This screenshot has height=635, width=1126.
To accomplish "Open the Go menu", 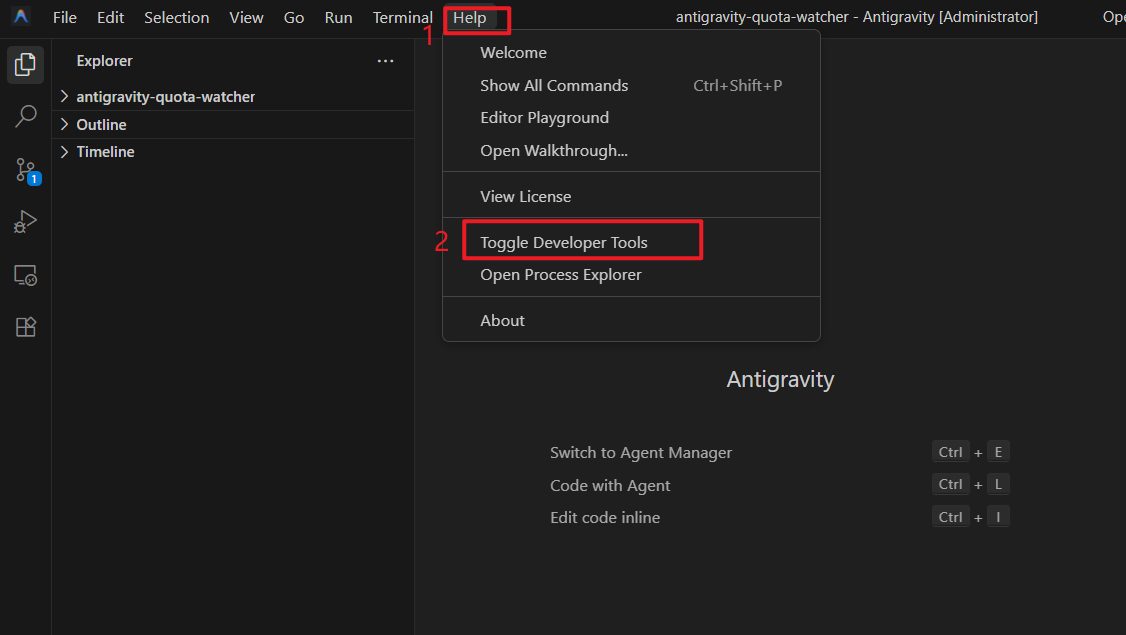I will 294,17.
